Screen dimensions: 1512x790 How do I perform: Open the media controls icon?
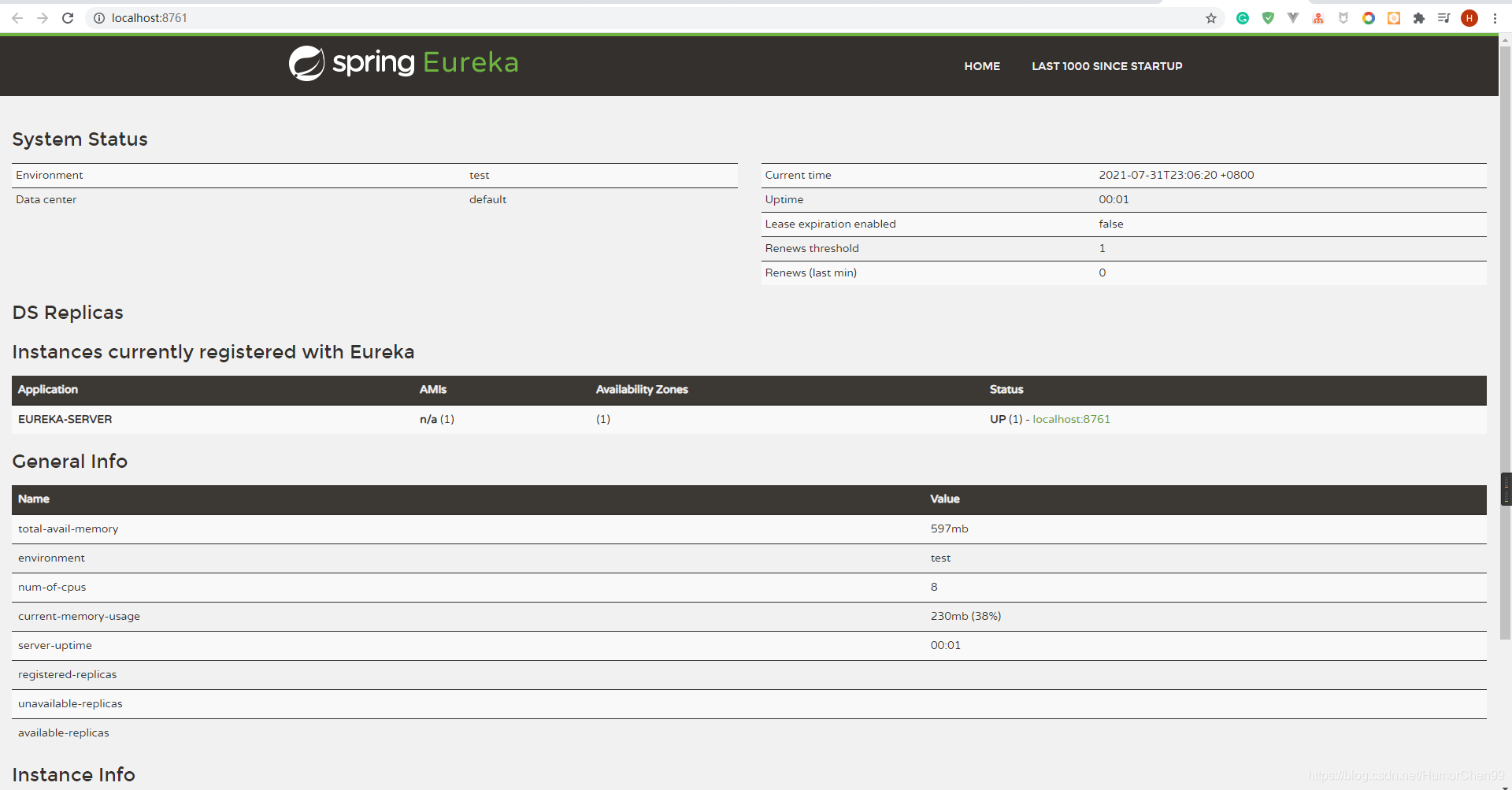tap(1444, 18)
